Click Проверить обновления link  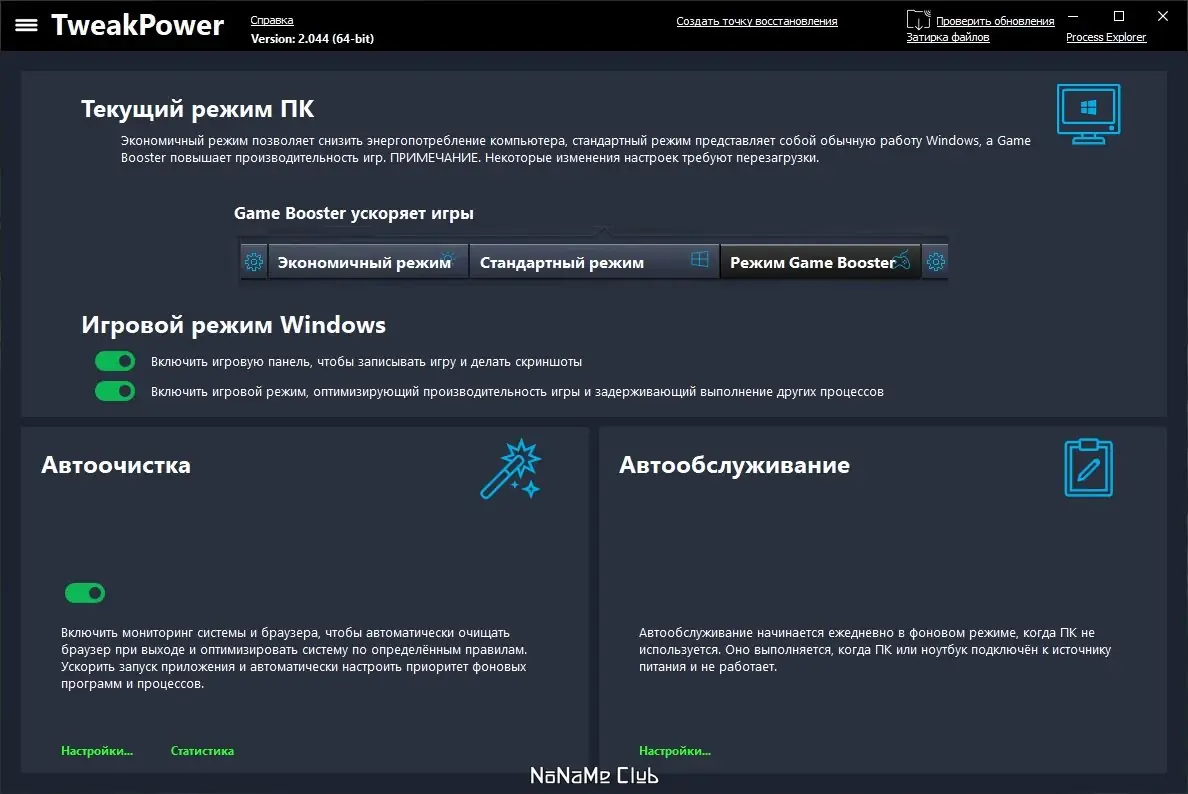995,21
